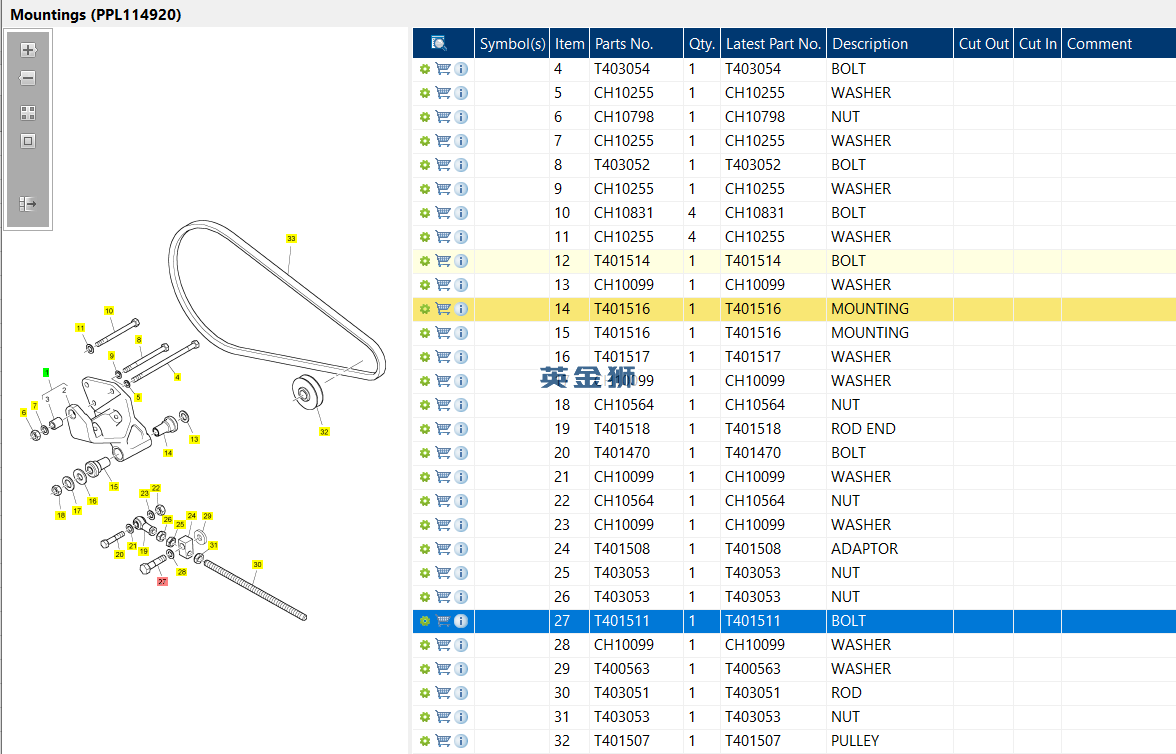
Task: Zoom out of the parts diagram
Action: 28,78
